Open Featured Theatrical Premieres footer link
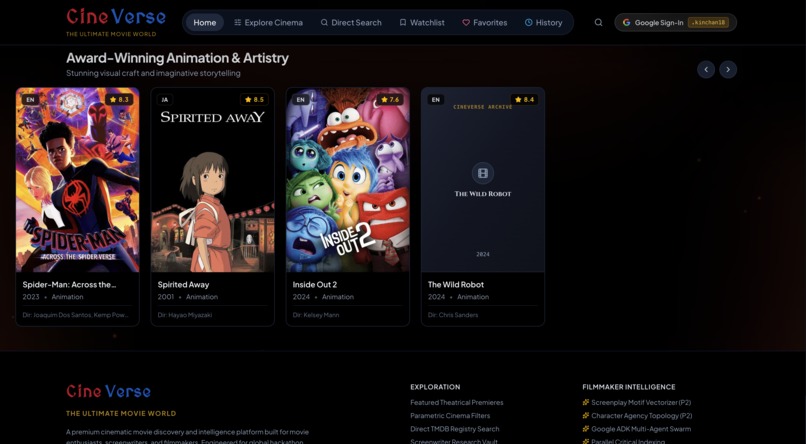The height and width of the screenshot is (444, 806). (456, 402)
